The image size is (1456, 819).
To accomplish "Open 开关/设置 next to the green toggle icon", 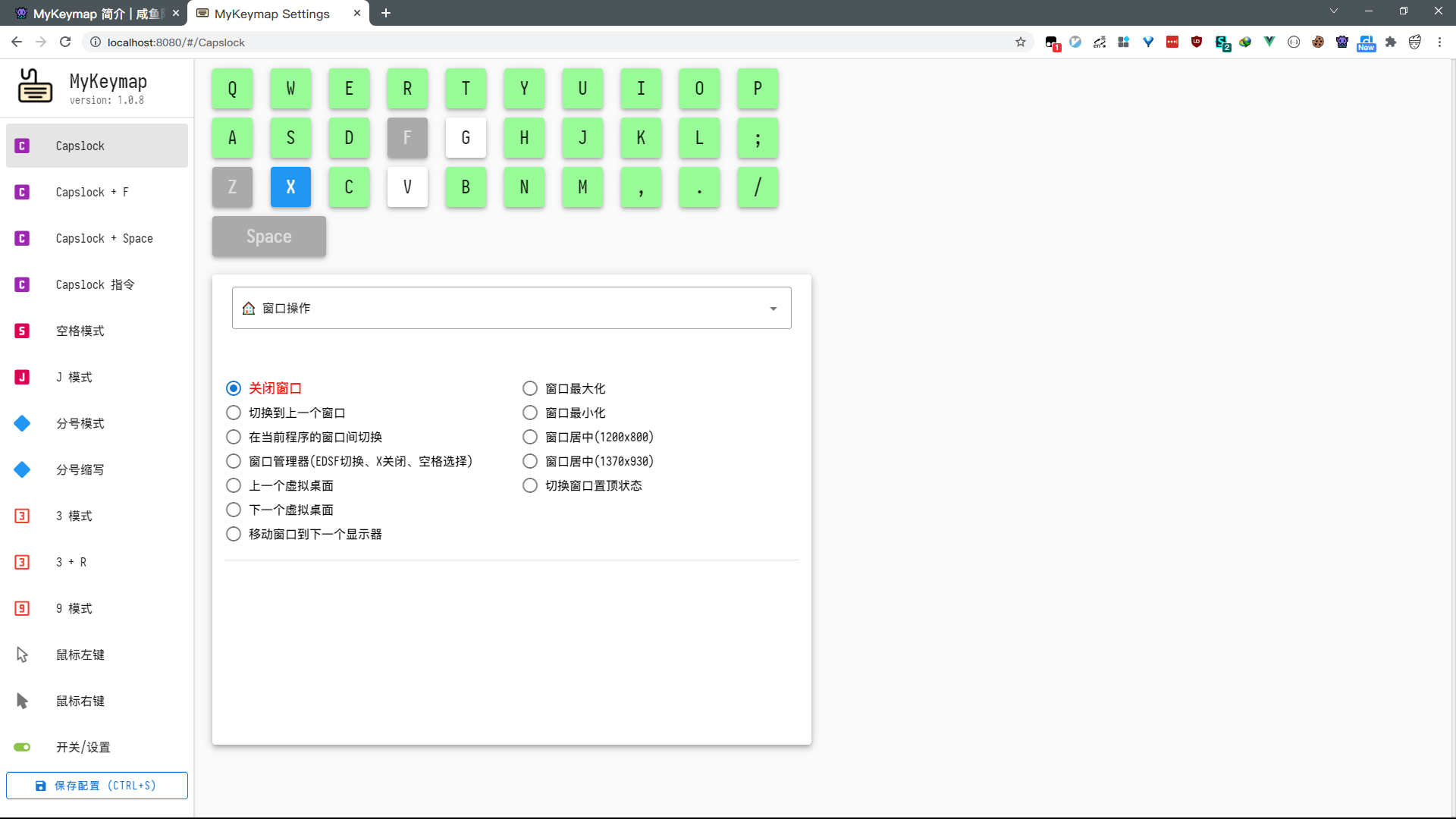I will (83, 747).
